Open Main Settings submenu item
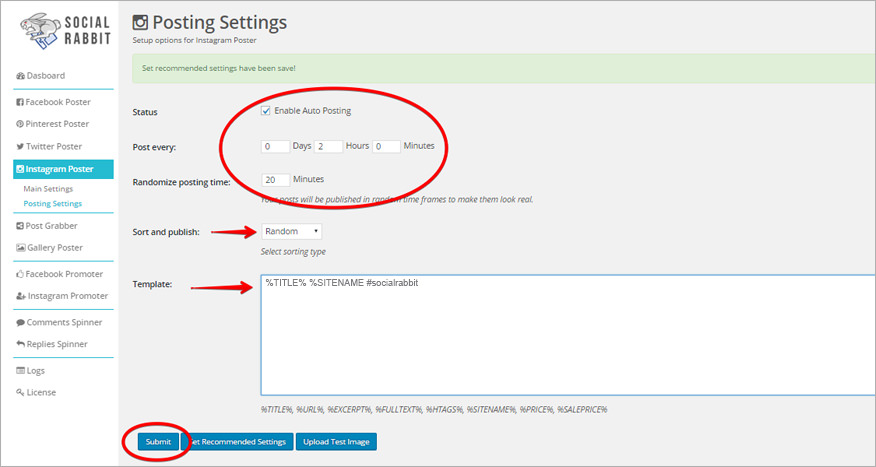Image resolution: width=876 pixels, height=467 pixels. (48, 189)
